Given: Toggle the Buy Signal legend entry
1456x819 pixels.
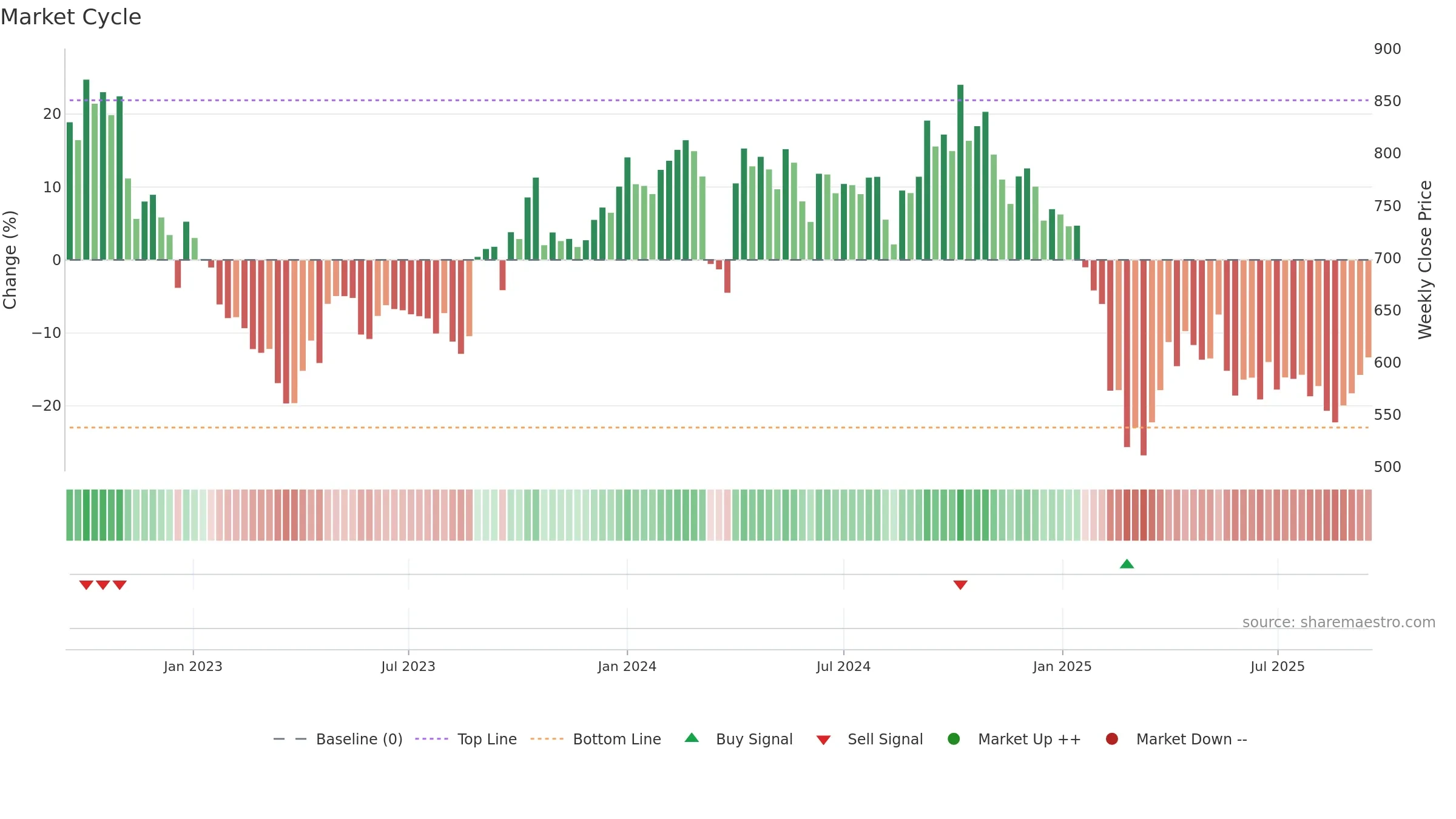Looking at the screenshot, I should [738, 739].
